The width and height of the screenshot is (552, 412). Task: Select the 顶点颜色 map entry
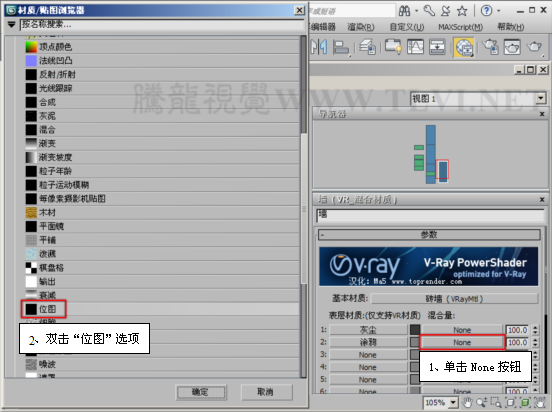162,47
